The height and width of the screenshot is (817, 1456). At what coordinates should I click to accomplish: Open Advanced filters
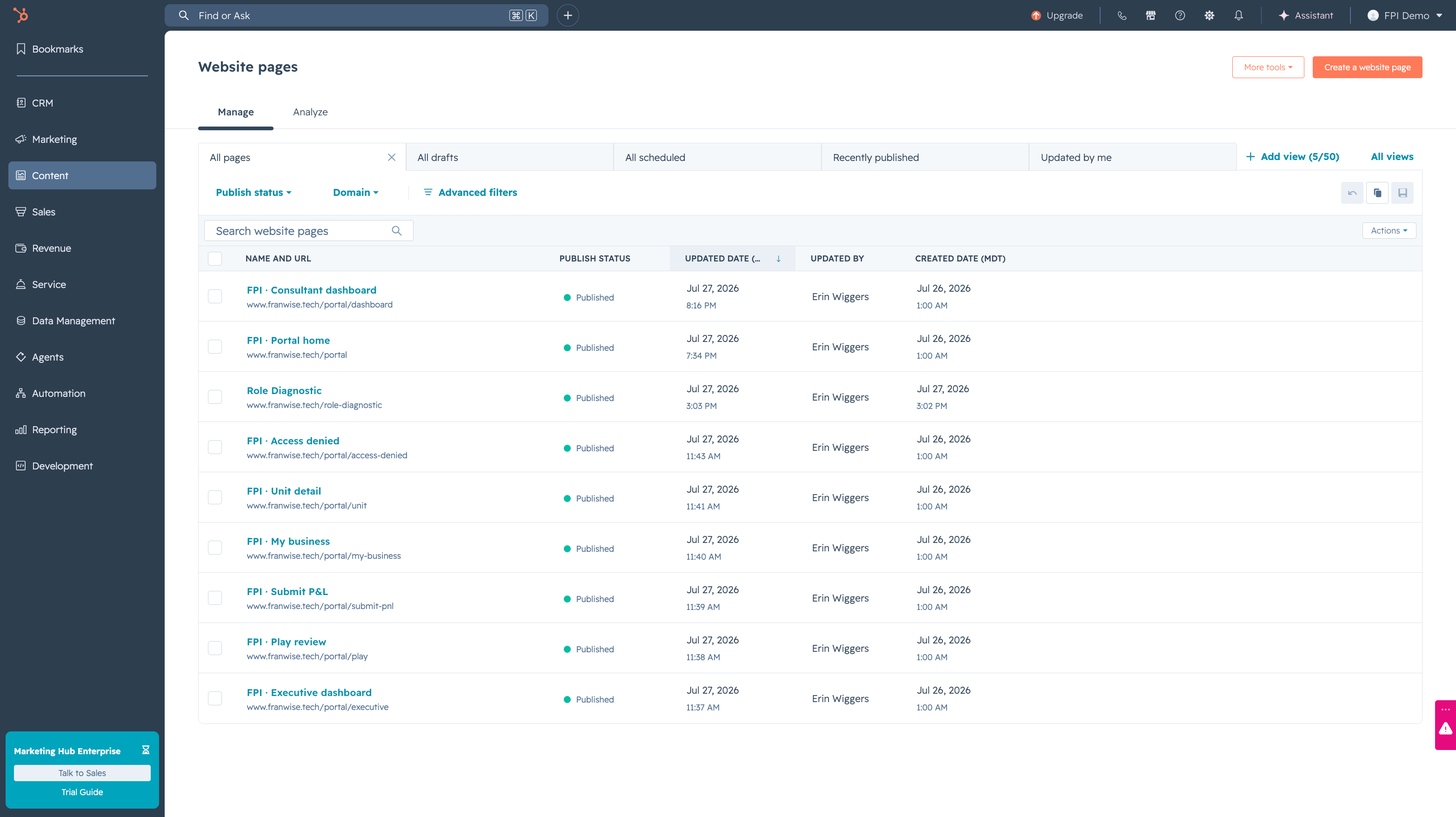470,192
